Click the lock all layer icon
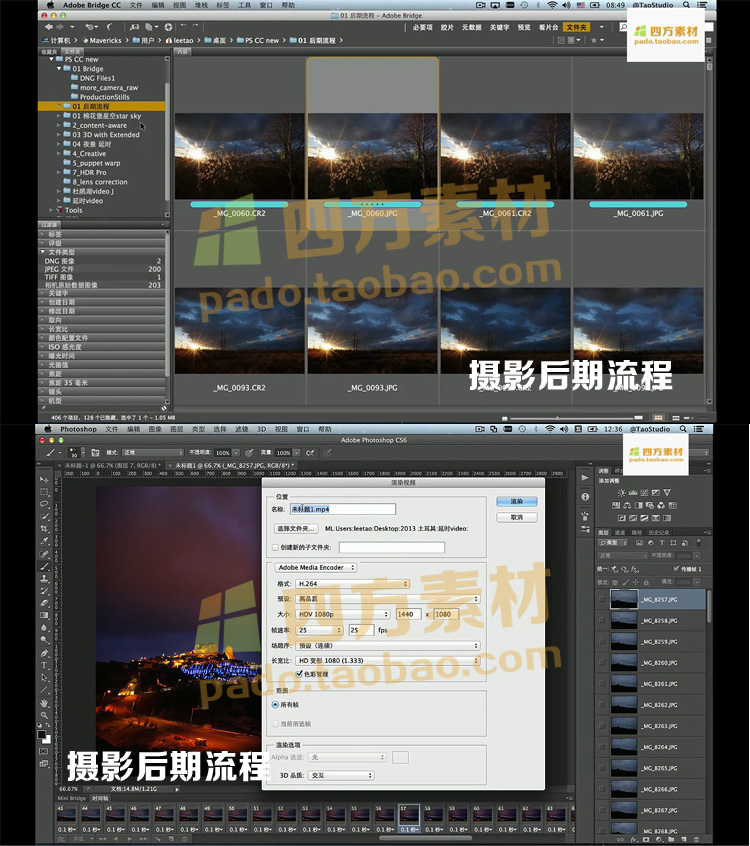Screen dimensions: 750x846 tap(646, 582)
